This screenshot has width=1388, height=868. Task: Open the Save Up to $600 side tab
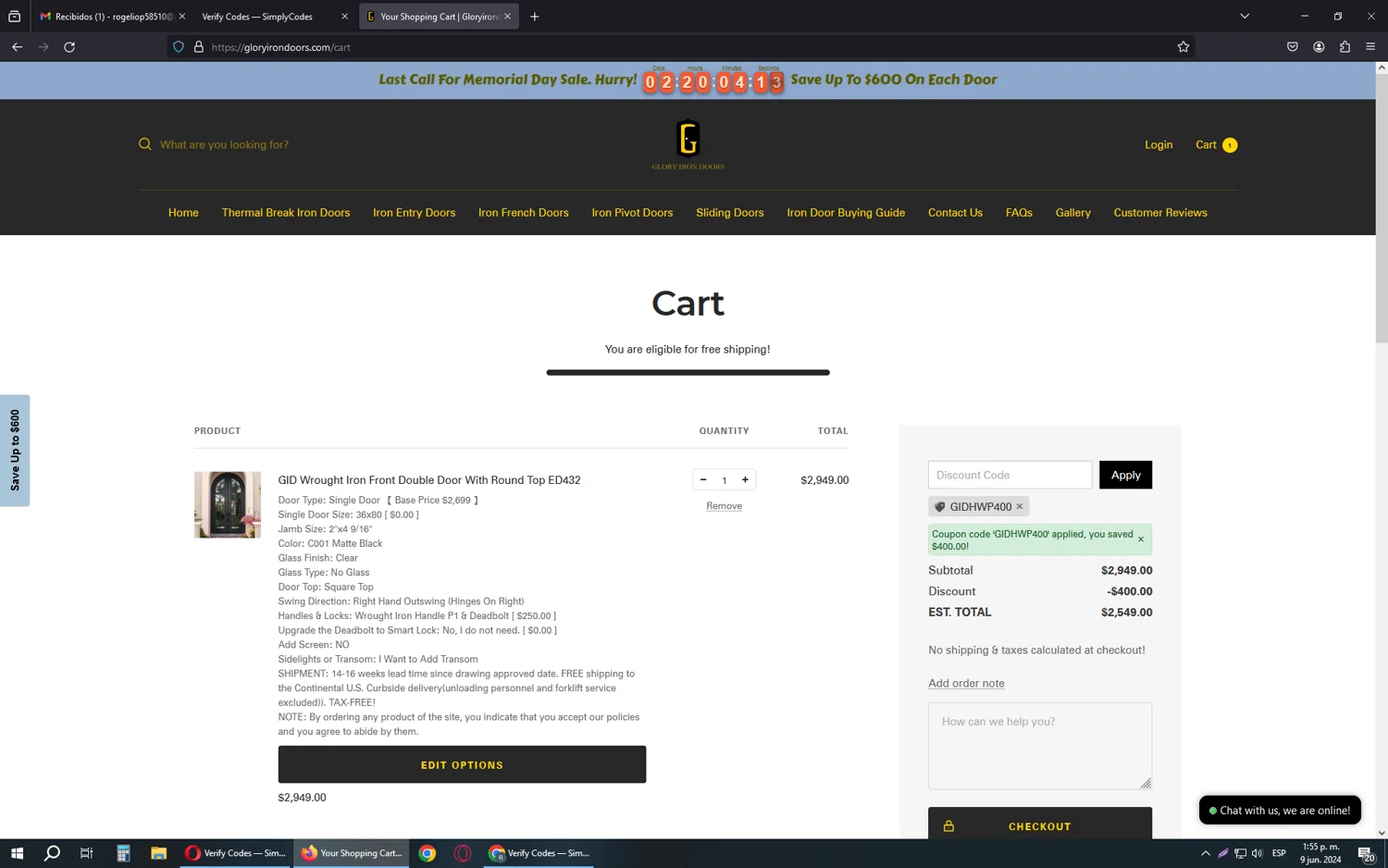pos(15,451)
